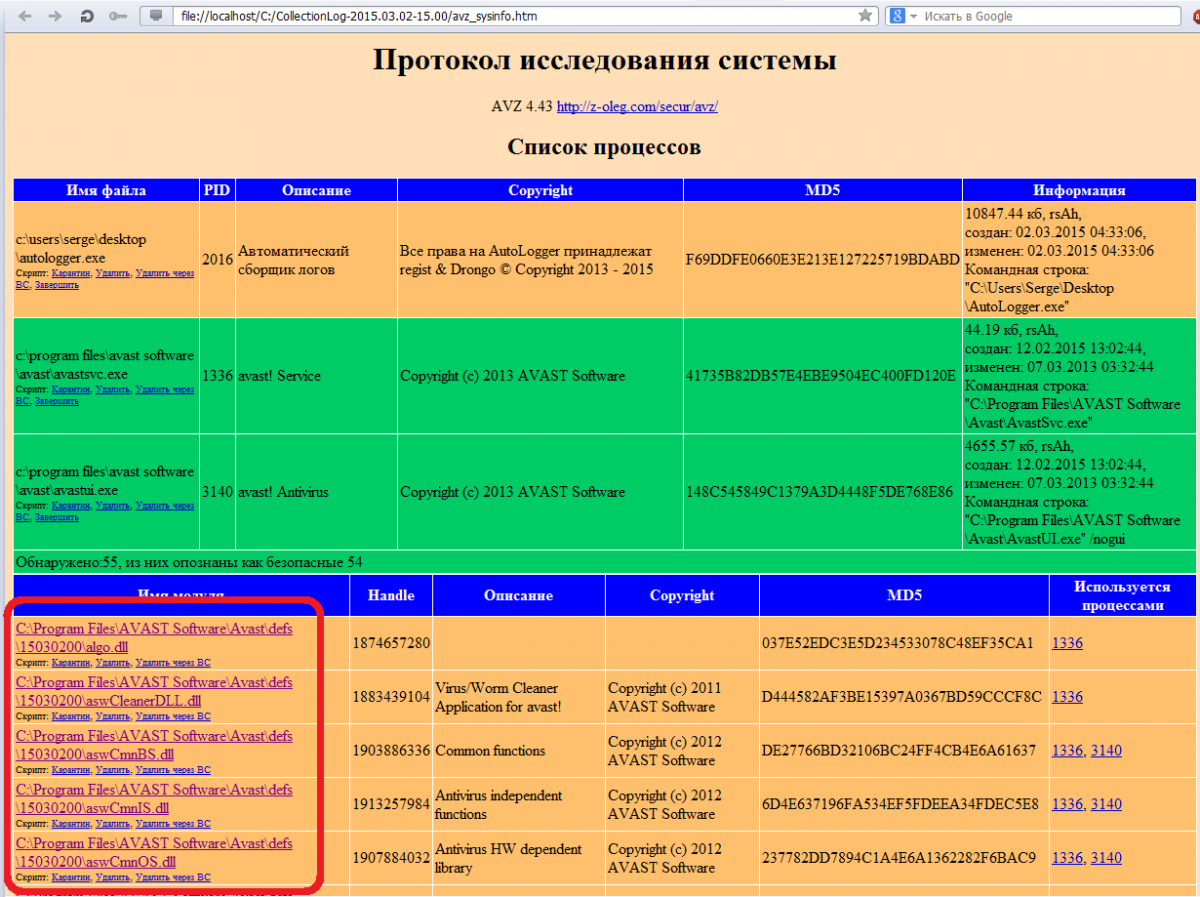Open process 3140 link in aswCmnIS.dll row
1200x897 pixels.
[x=1106, y=804]
